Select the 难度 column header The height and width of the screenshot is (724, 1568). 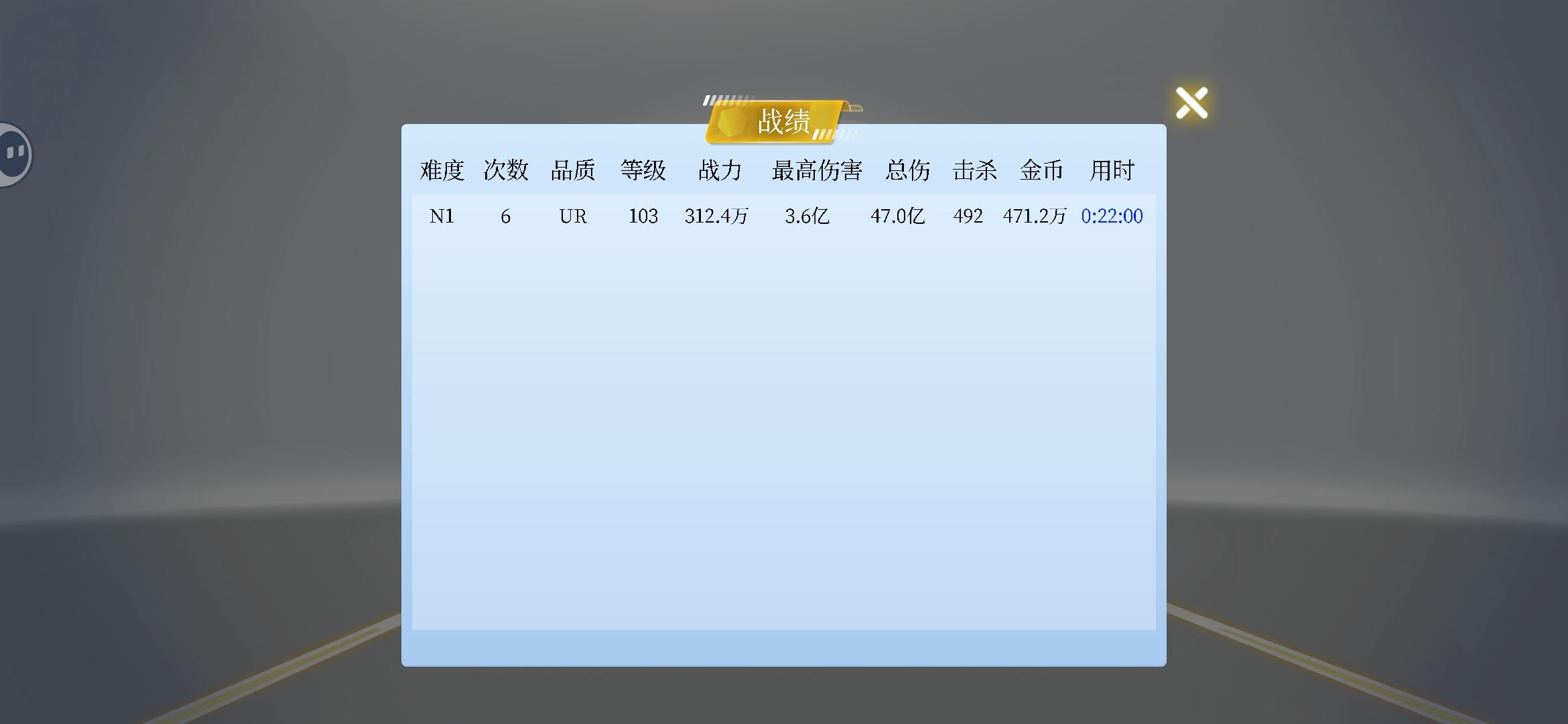click(x=442, y=170)
